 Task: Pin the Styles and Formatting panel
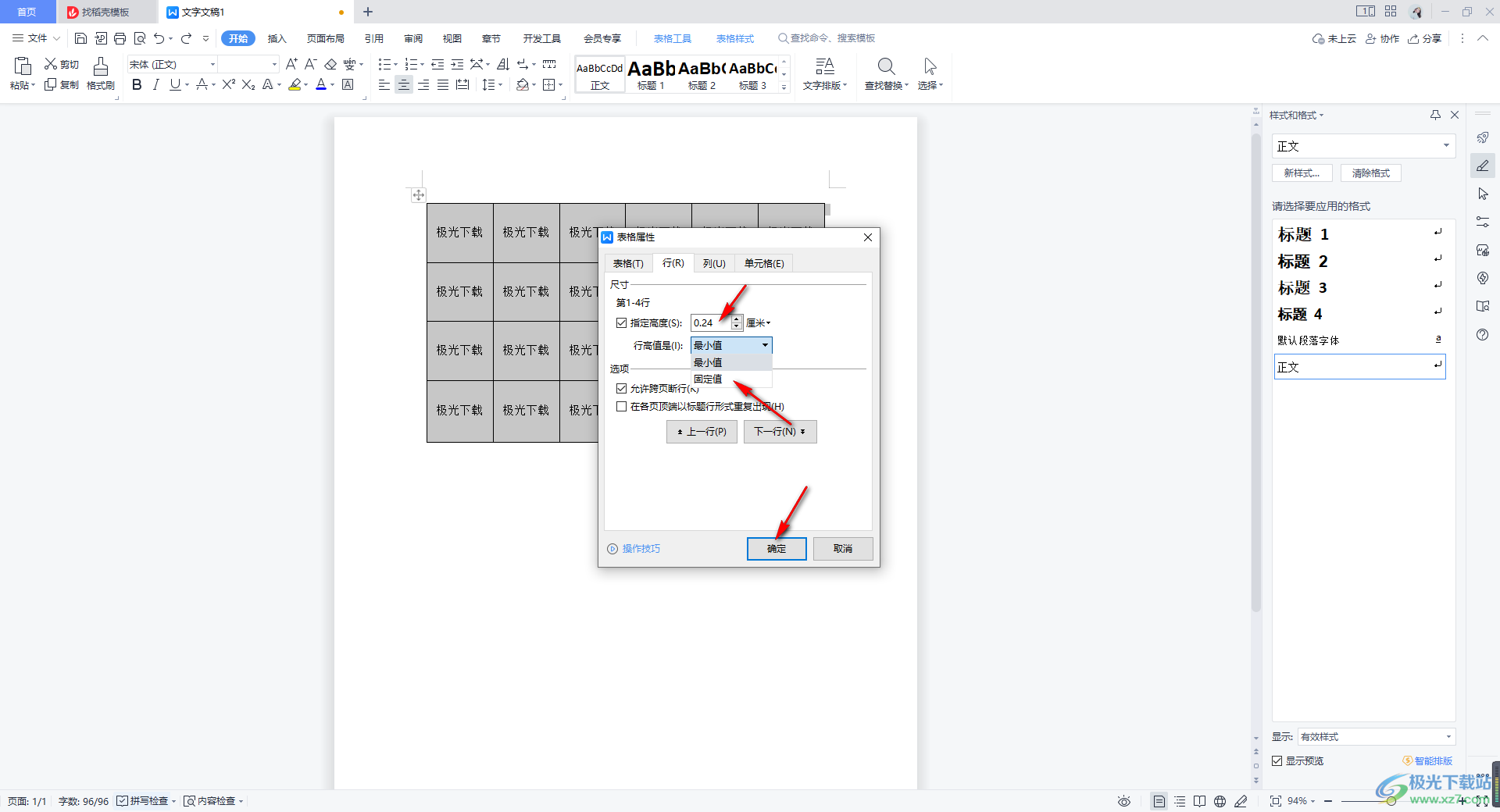1435,115
